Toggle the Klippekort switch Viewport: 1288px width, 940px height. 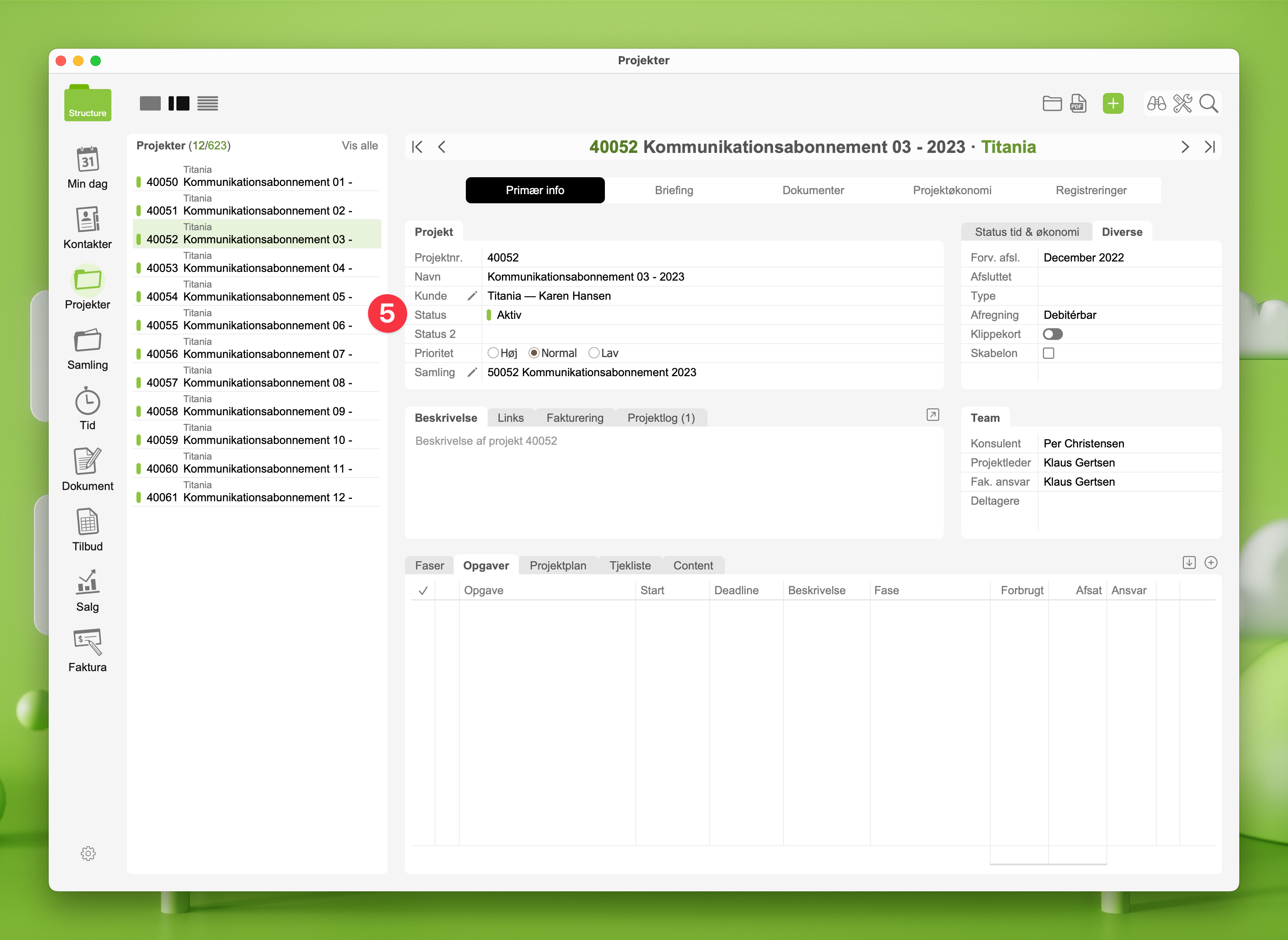pos(1052,334)
